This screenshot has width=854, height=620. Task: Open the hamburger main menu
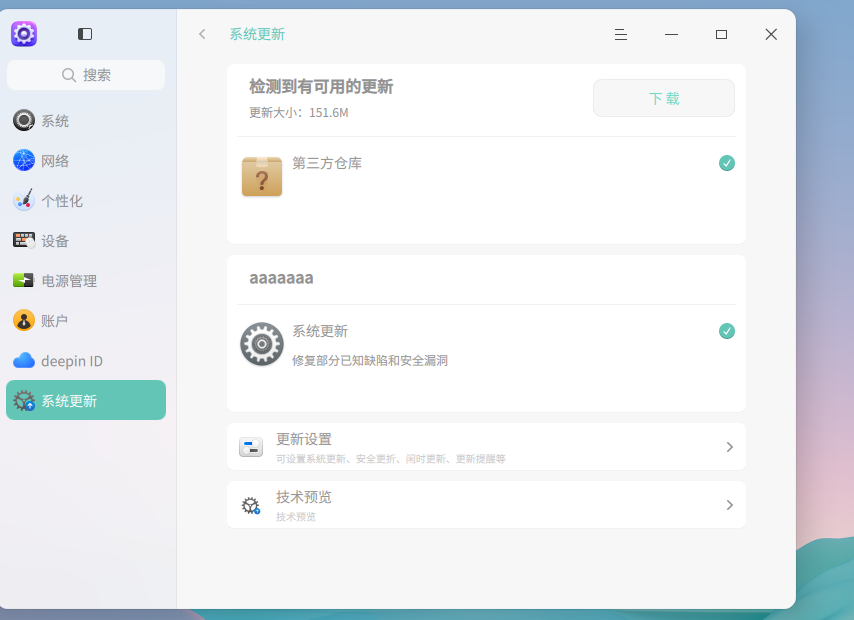(621, 34)
